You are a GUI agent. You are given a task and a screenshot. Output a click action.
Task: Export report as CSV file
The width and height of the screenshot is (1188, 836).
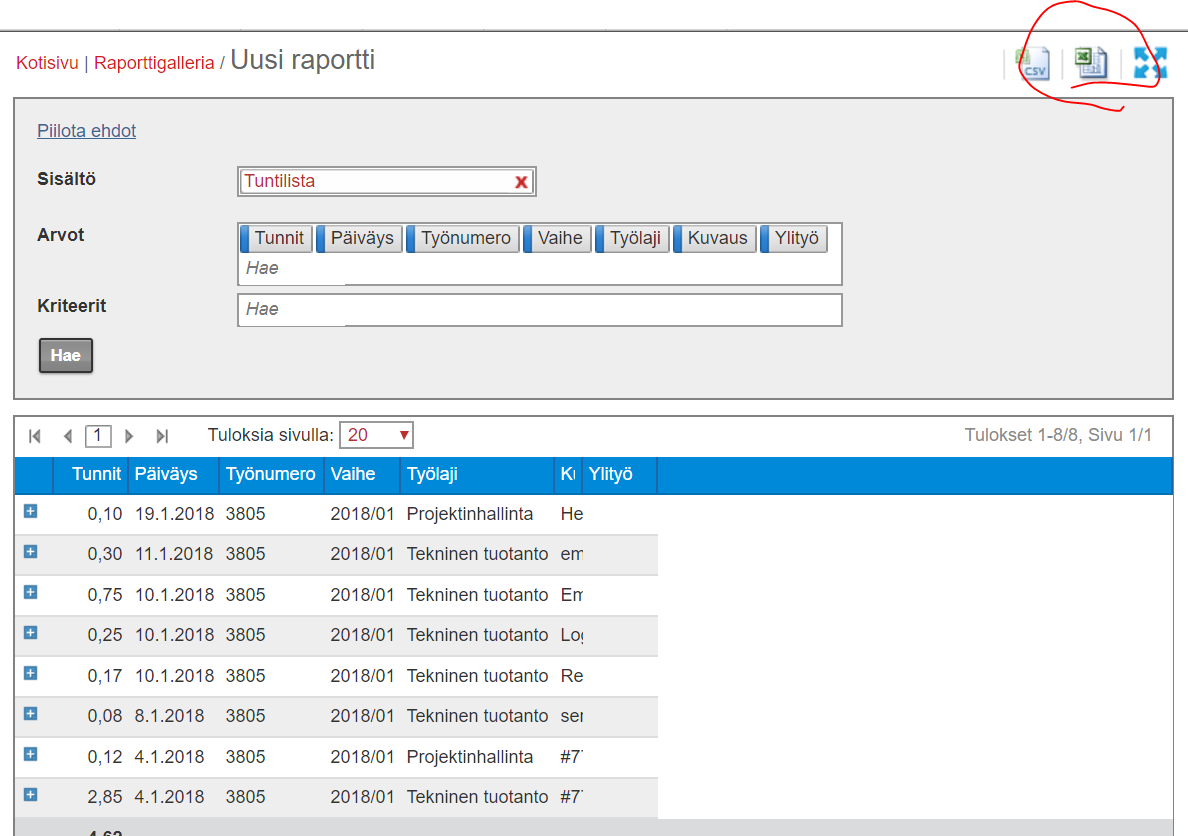1032,63
